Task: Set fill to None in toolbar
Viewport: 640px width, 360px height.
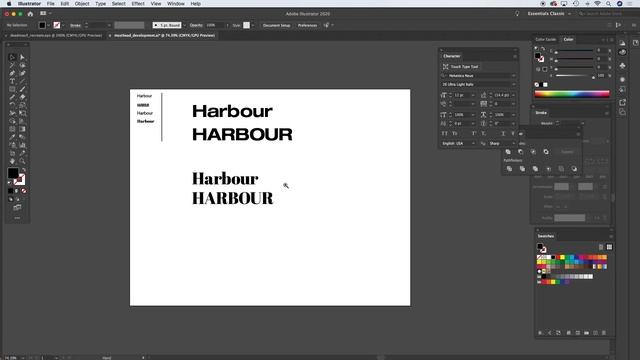Action: (24, 191)
